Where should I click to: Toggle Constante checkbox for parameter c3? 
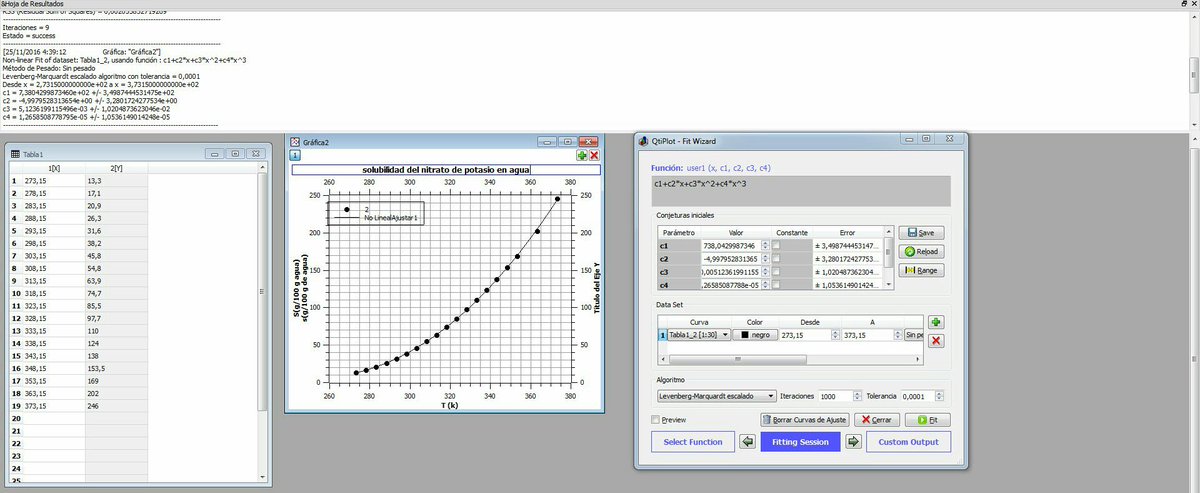point(776,272)
